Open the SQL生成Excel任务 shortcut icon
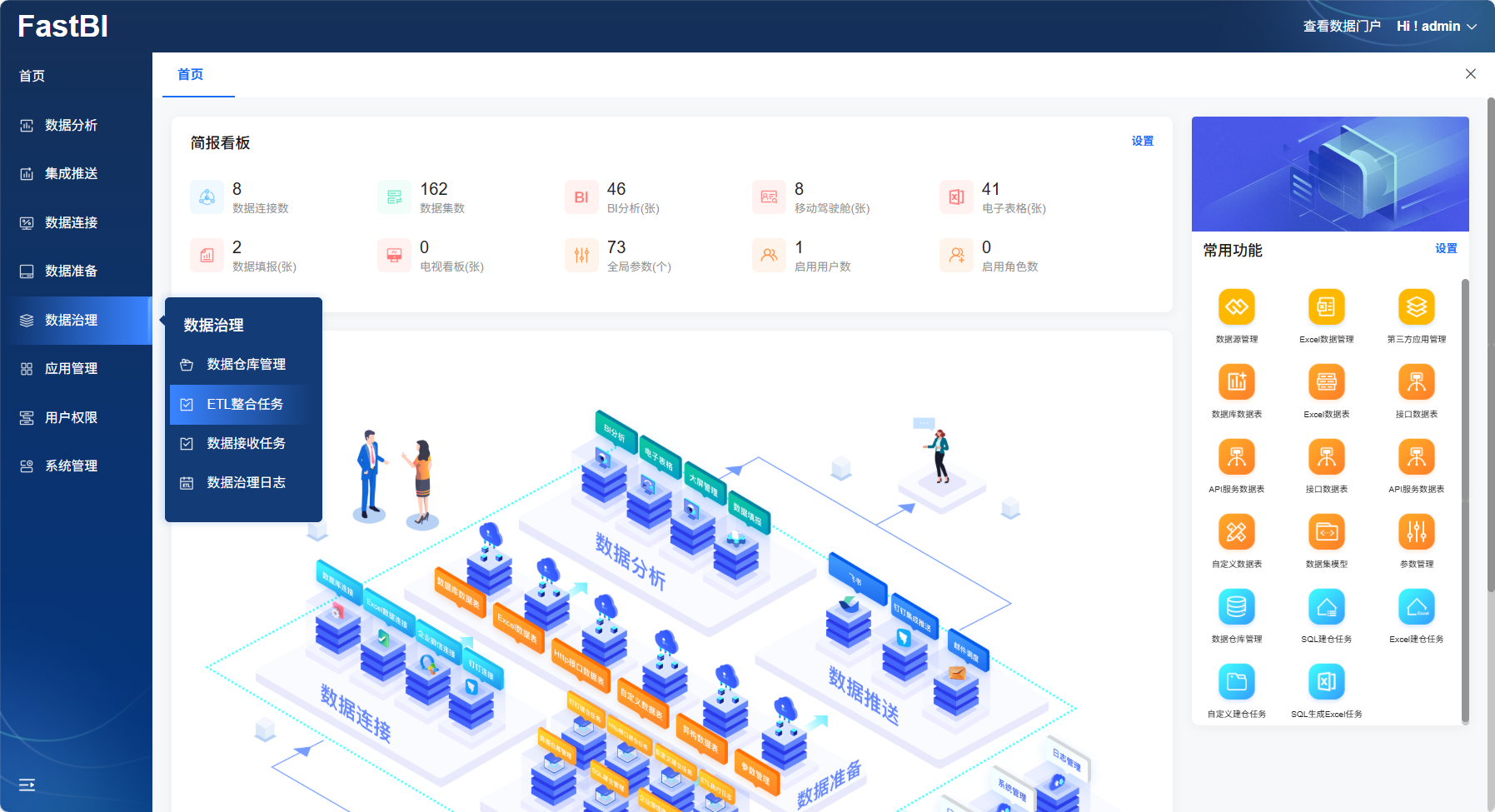1495x812 pixels. [x=1326, y=682]
